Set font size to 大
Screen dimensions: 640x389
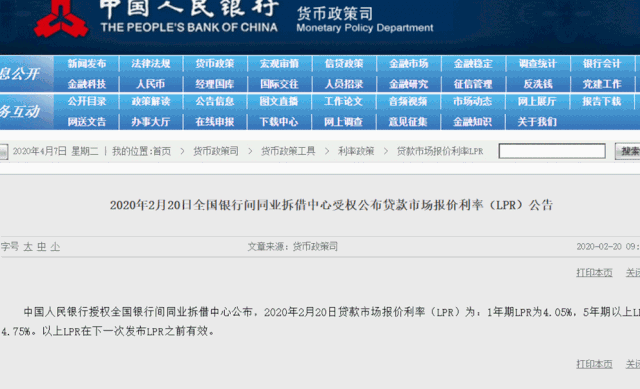point(28,247)
